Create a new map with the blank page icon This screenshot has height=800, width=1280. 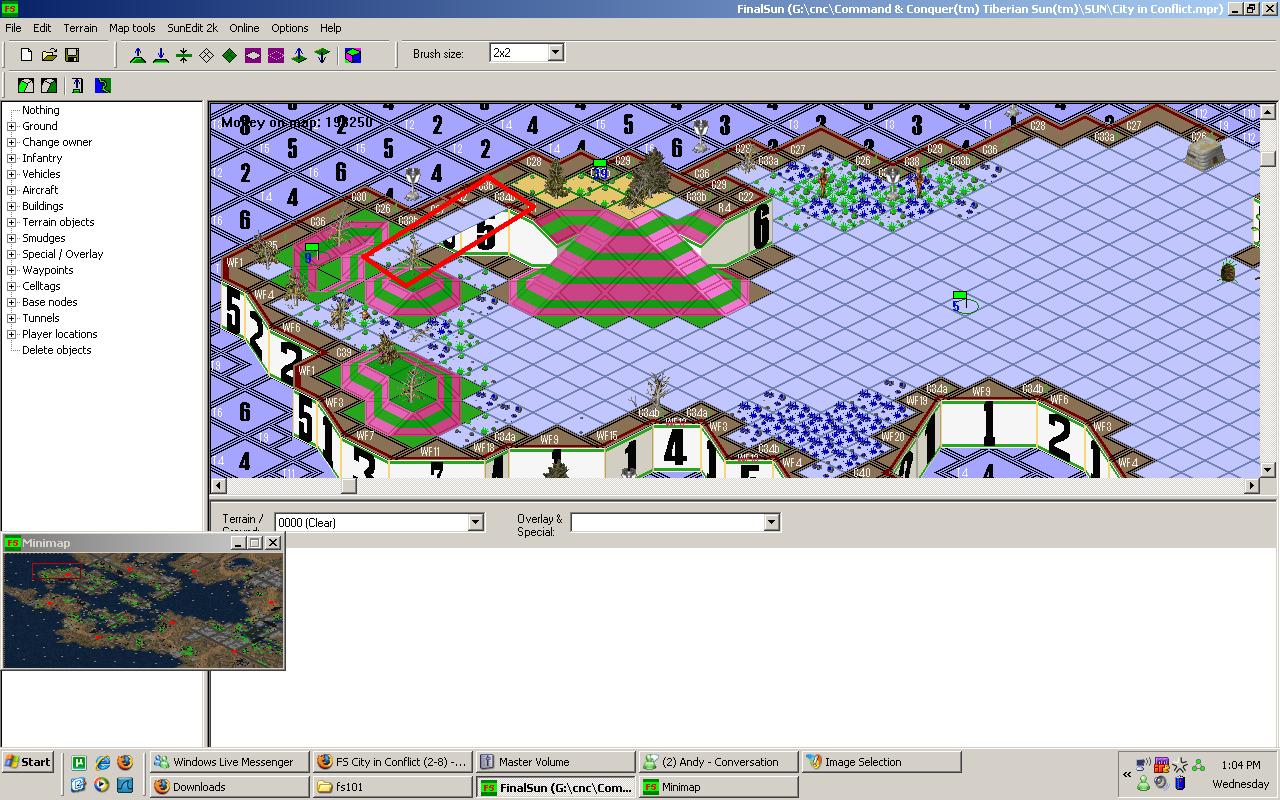point(26,55)
